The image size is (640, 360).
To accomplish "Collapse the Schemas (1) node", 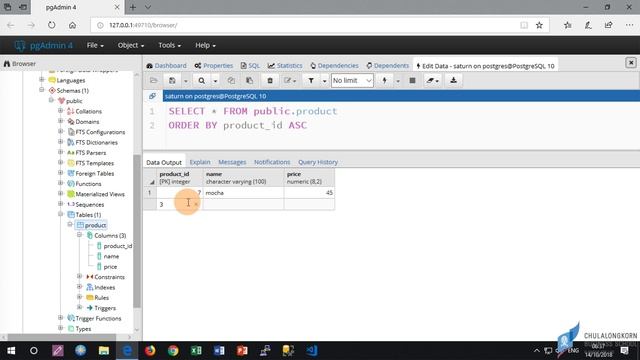I will [42, 90].
